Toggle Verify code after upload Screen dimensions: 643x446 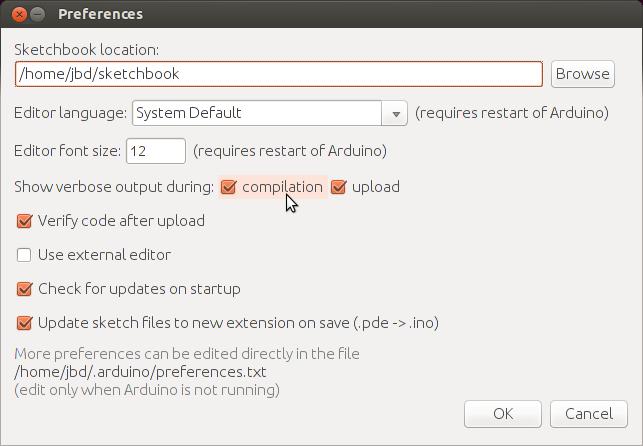click(25, 221)
